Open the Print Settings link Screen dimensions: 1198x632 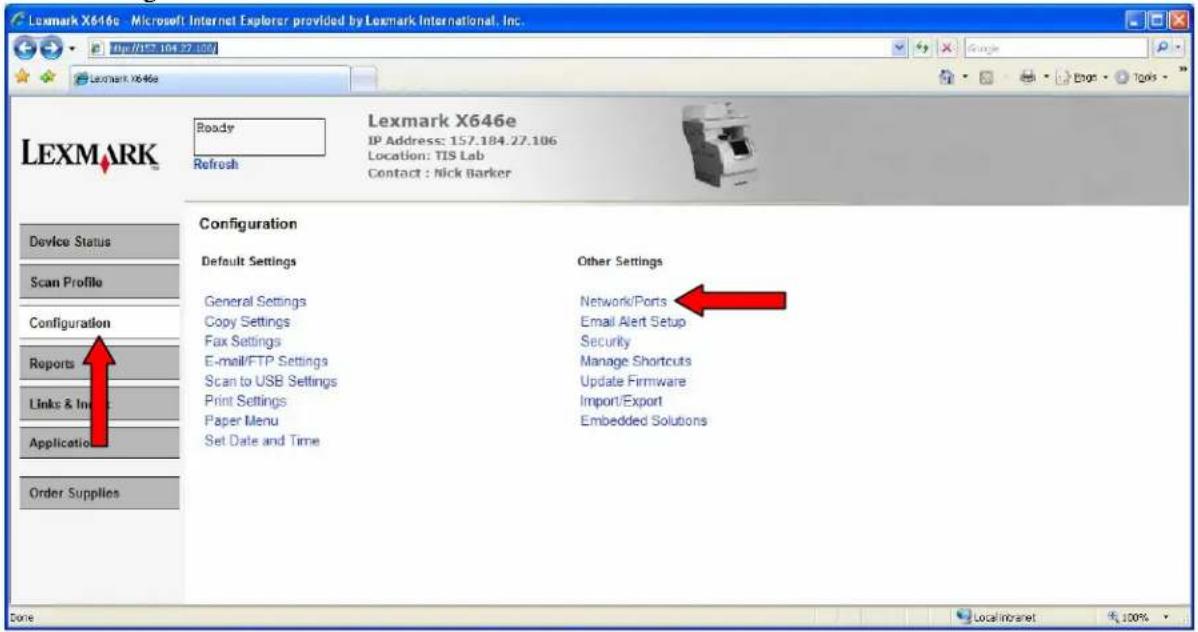click(x=245, y=401)
